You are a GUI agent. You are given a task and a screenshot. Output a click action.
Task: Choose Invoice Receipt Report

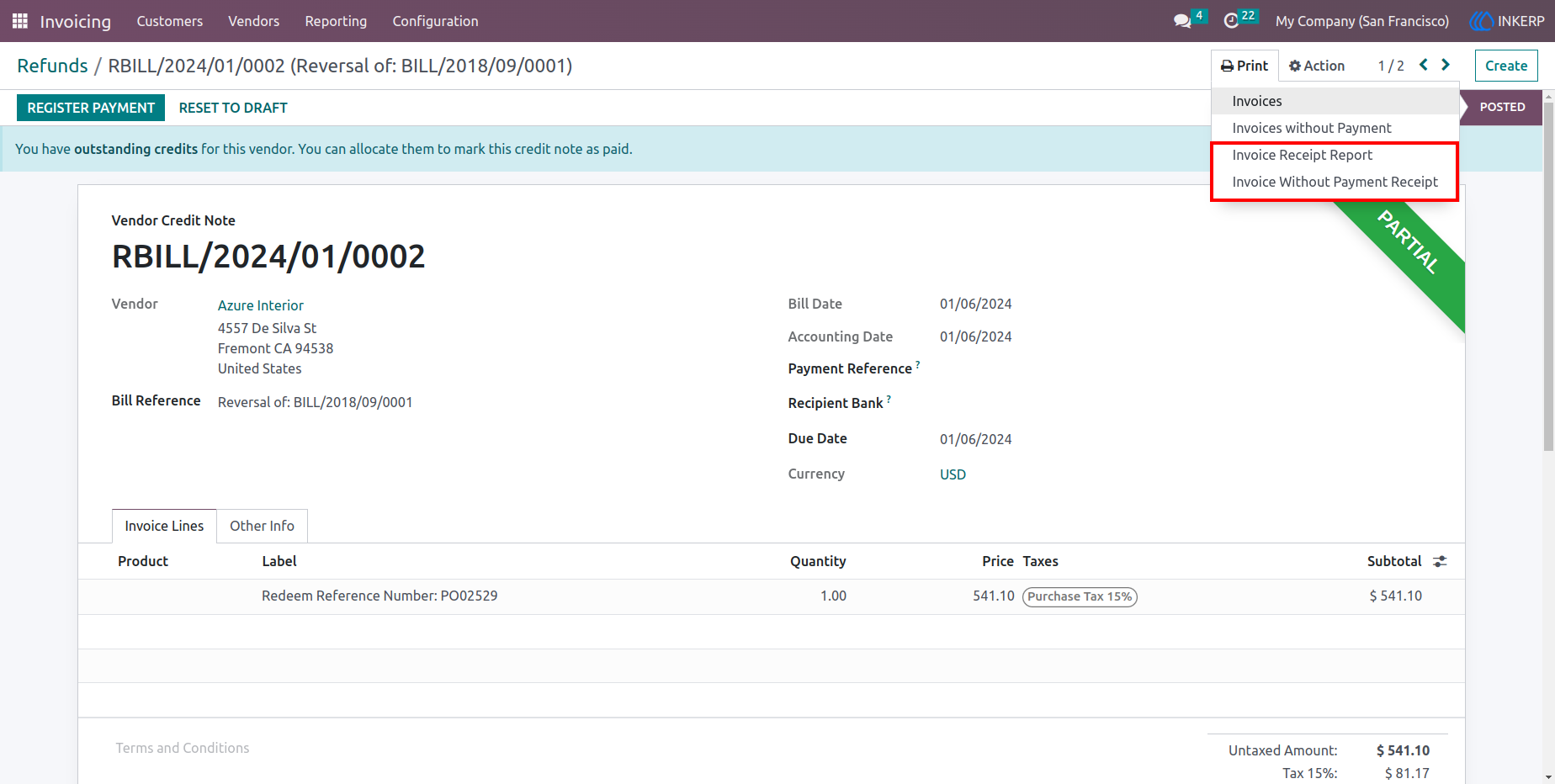(1335, 155)
